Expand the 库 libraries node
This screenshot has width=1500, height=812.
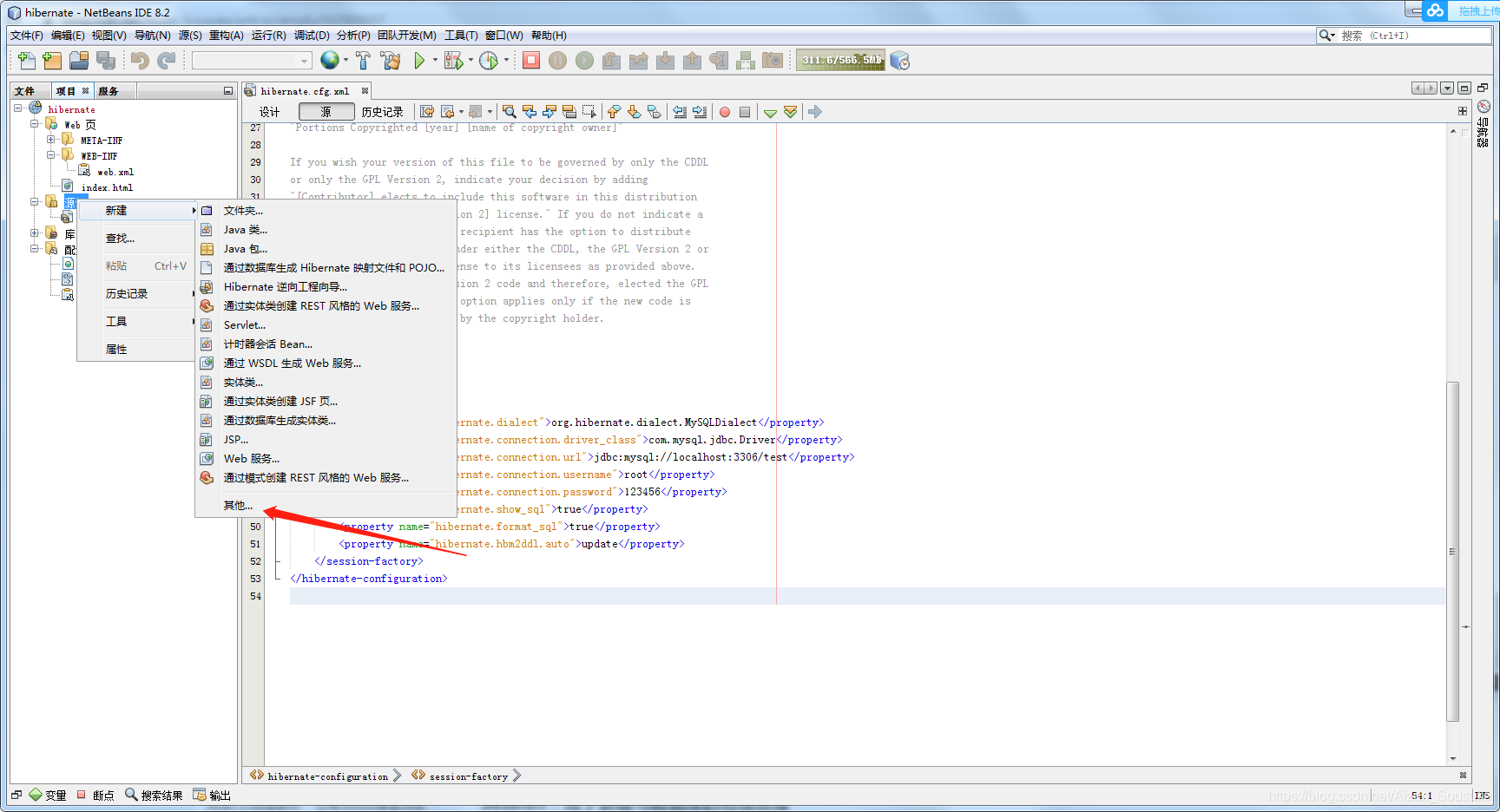tap(35, 232)
